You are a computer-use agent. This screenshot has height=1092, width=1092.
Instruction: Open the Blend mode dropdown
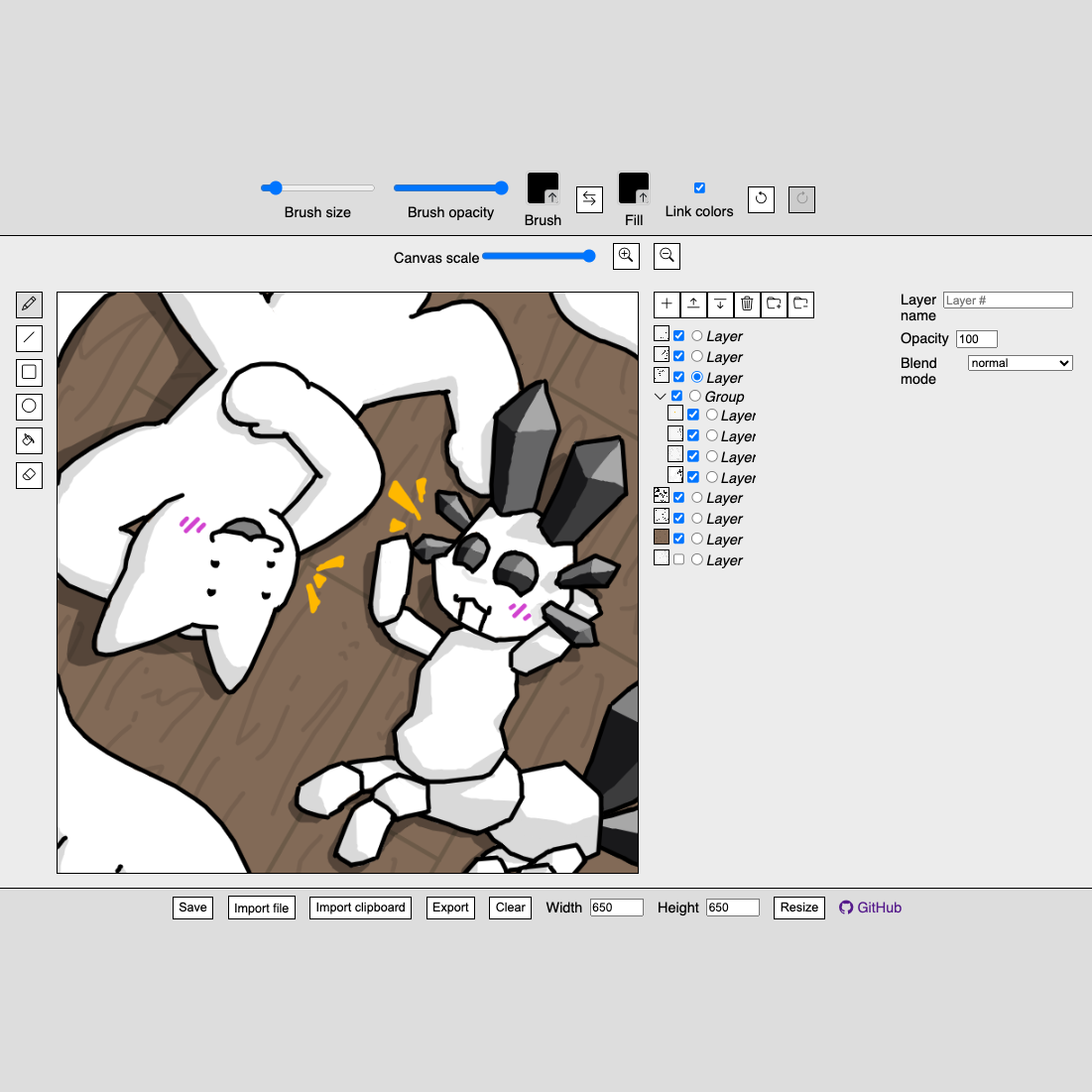point(1020,363)
